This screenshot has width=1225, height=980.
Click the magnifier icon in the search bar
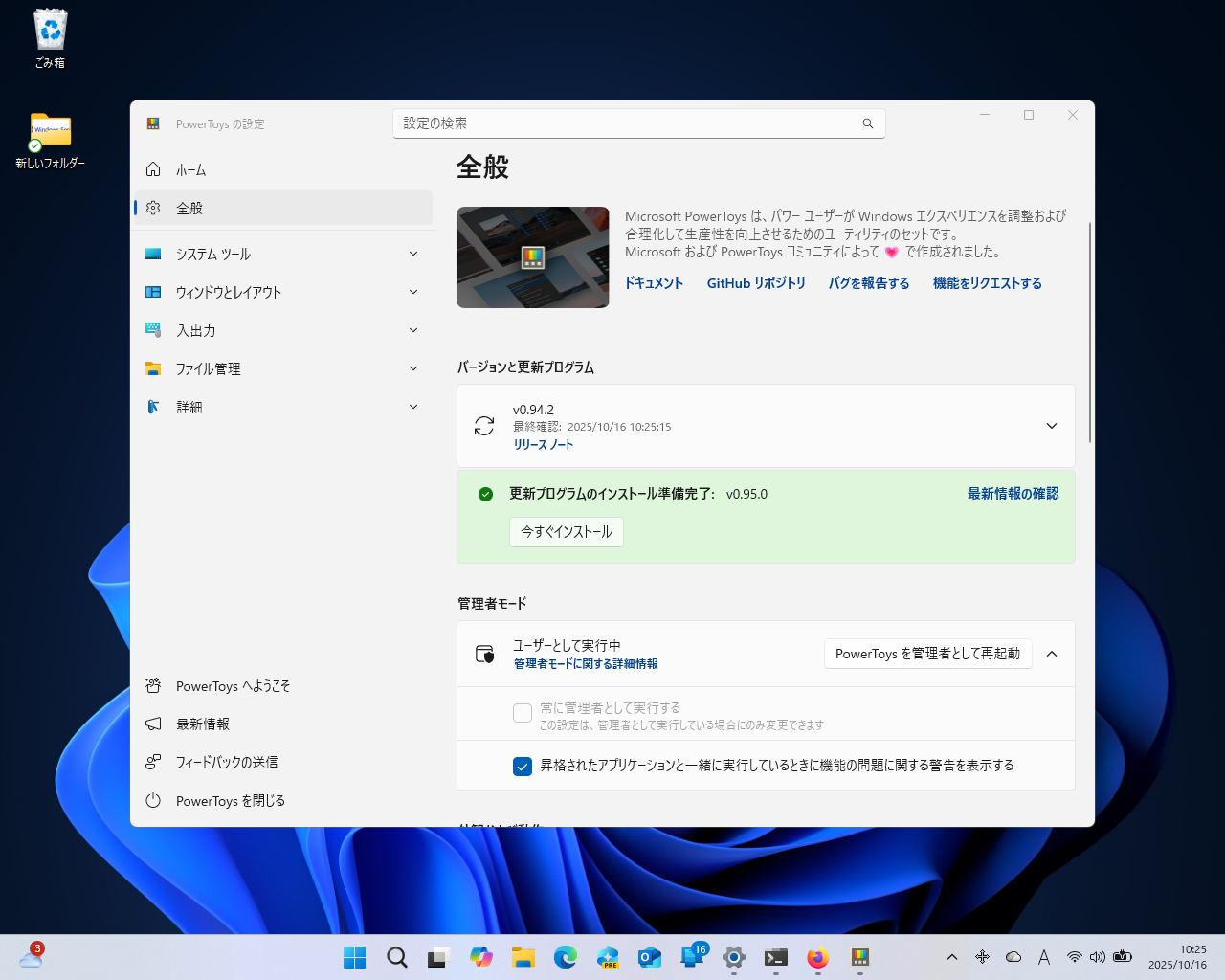(x=867, y=122)
